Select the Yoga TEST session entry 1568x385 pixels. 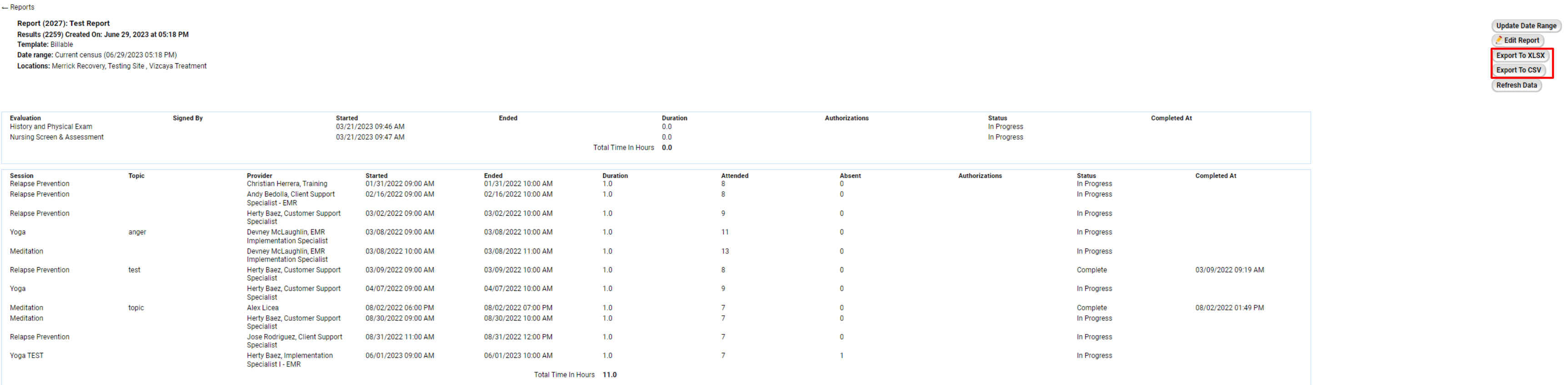click(27, 356)
